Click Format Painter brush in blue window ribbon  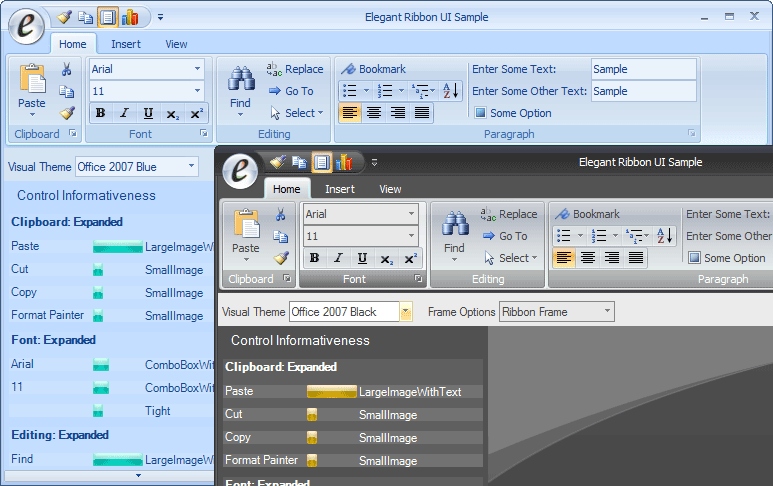pyautogui.click(x=67, y=113)
